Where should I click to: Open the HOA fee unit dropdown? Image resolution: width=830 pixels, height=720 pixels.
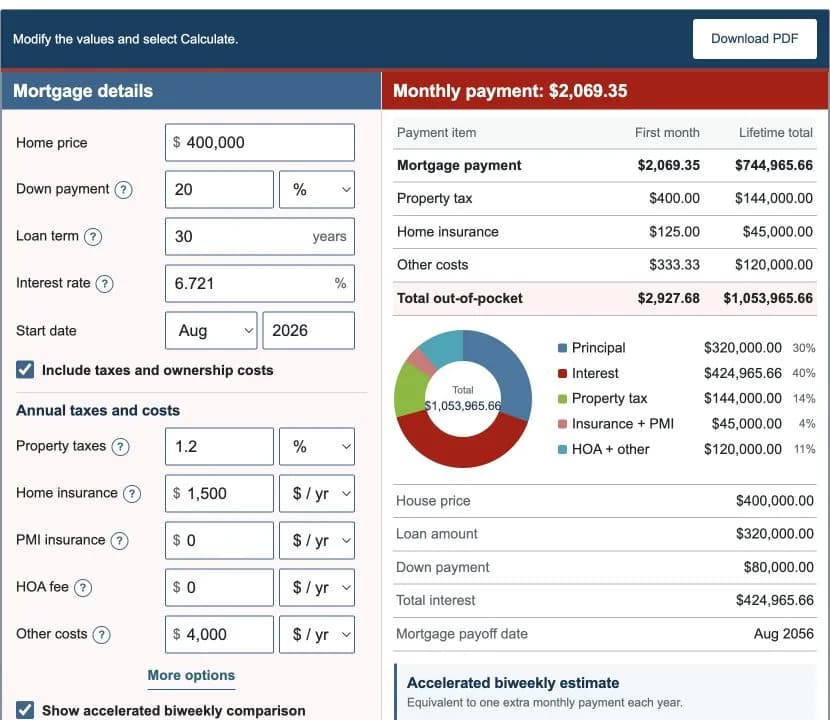pos(317,588)
